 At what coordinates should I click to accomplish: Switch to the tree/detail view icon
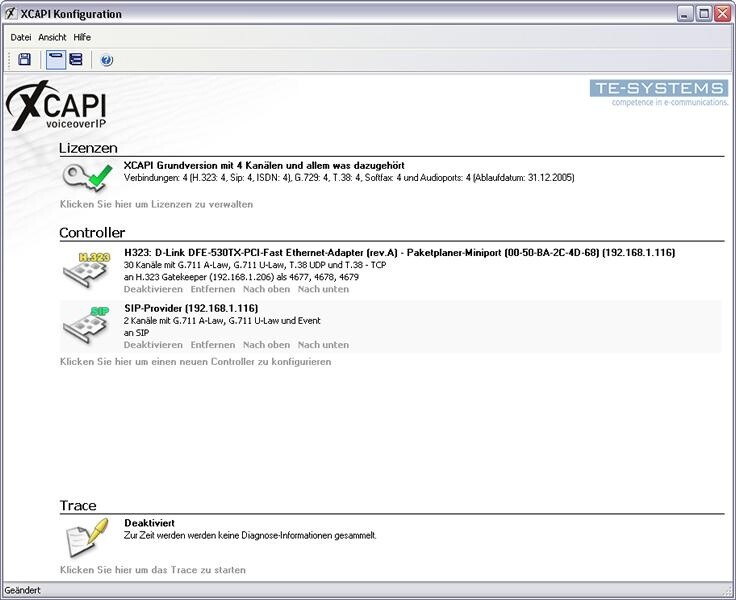[x=76, y=60]
